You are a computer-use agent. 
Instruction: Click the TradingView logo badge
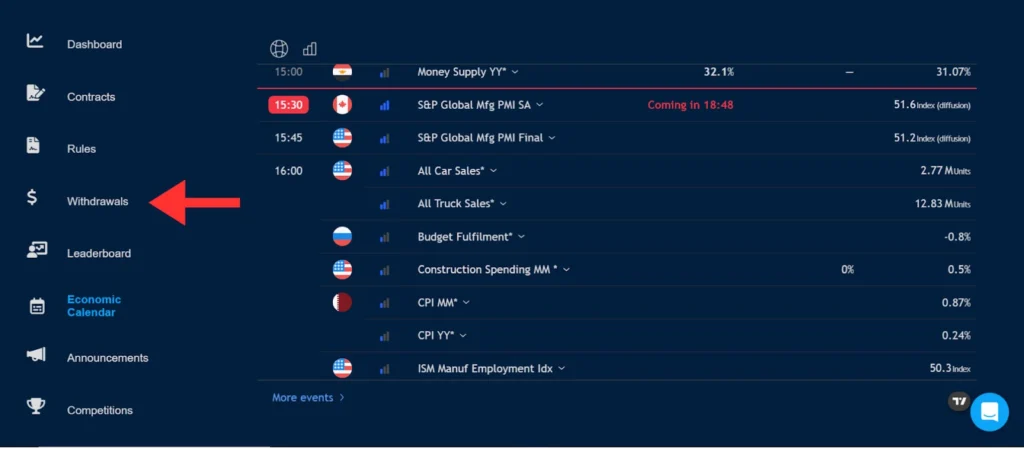[x=959, y=401]
